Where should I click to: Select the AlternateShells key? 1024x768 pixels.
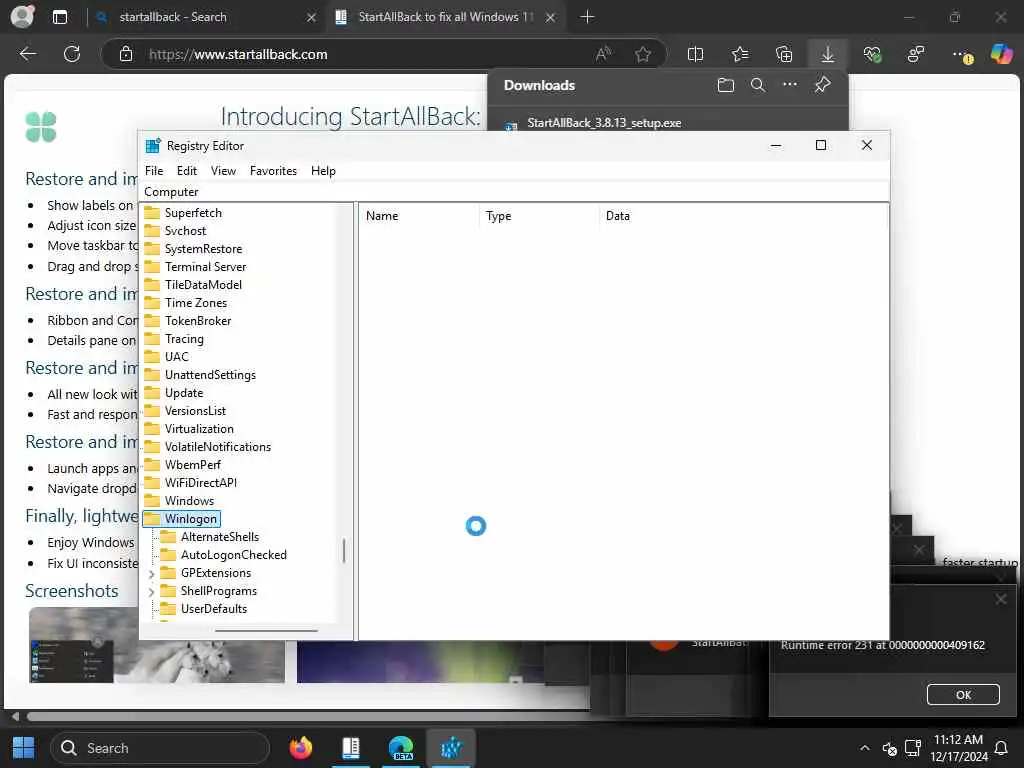[x=219, y=537]
